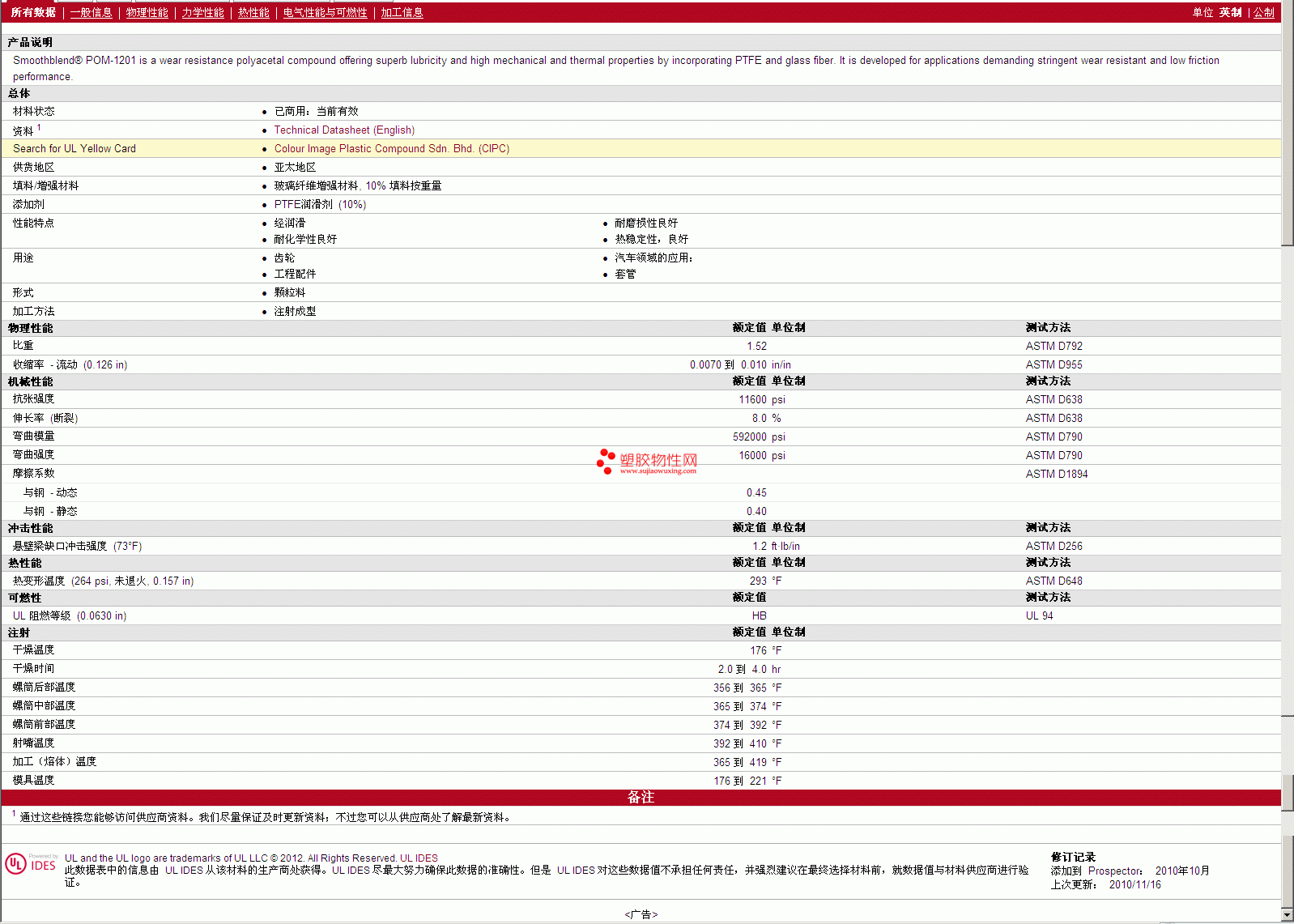Click the UL IDES logo
Screen dimensions: 1294x924
tap(31, 864)
